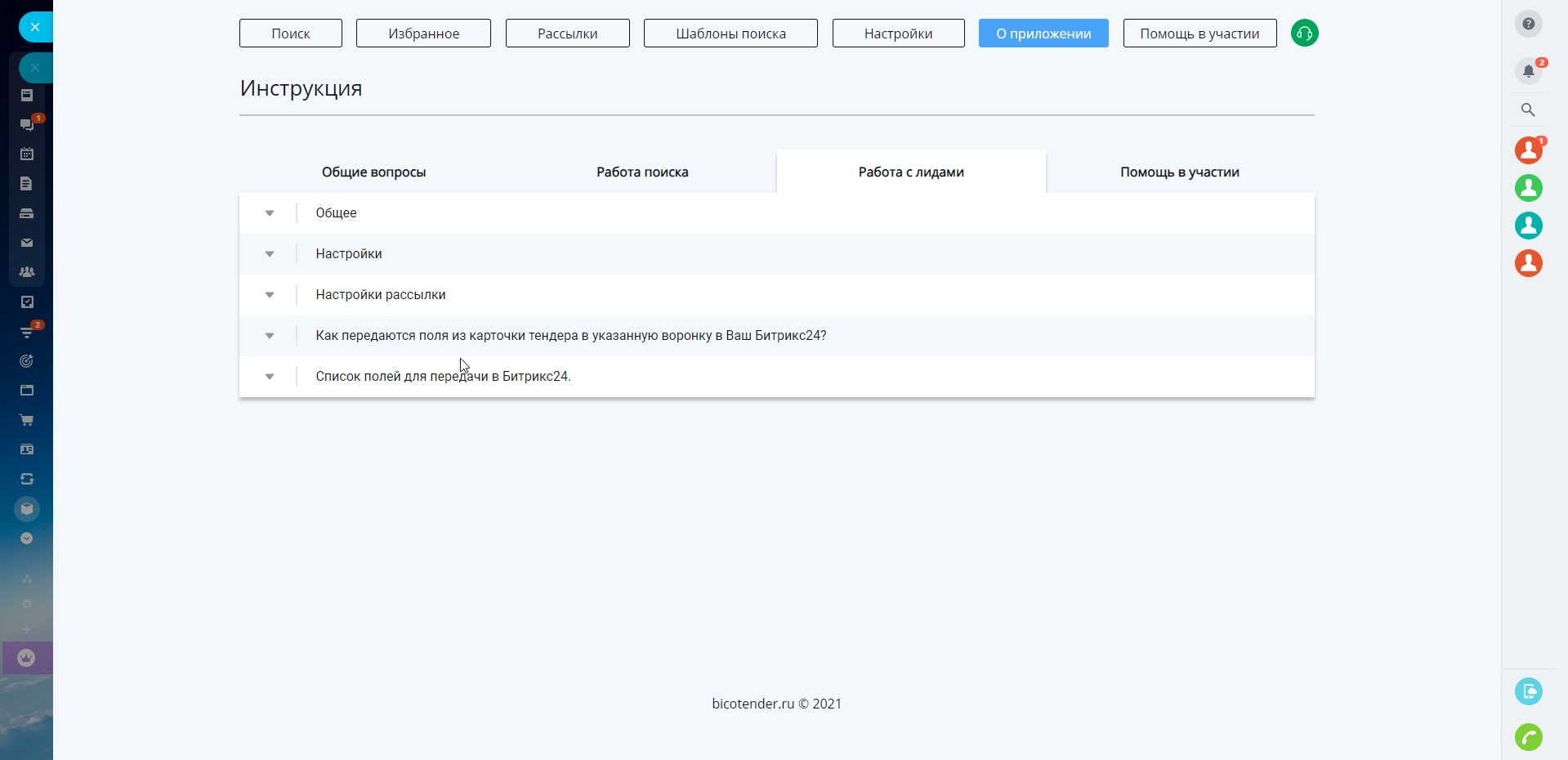Select the Работа с лидами tab
Viewport: 1568px width, 760px height.
[911, 172]
